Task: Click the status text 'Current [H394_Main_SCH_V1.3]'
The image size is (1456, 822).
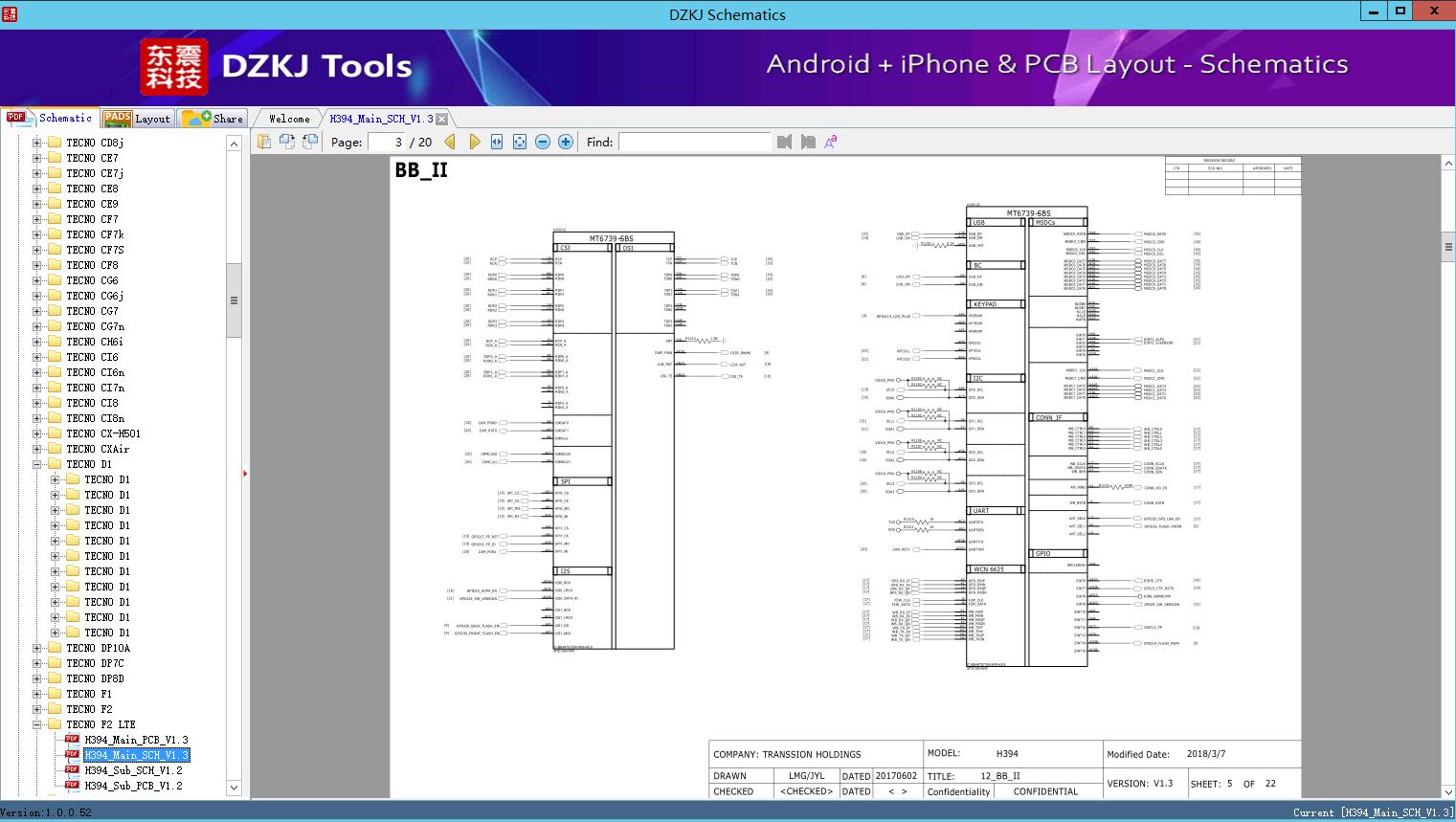Action: coord(1374,812)
